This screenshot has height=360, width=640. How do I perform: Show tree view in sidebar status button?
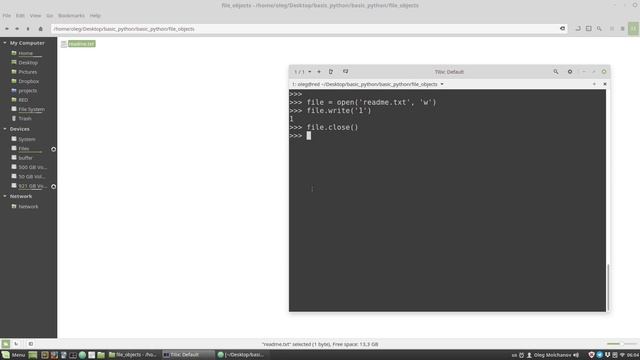tap(16, 344)
